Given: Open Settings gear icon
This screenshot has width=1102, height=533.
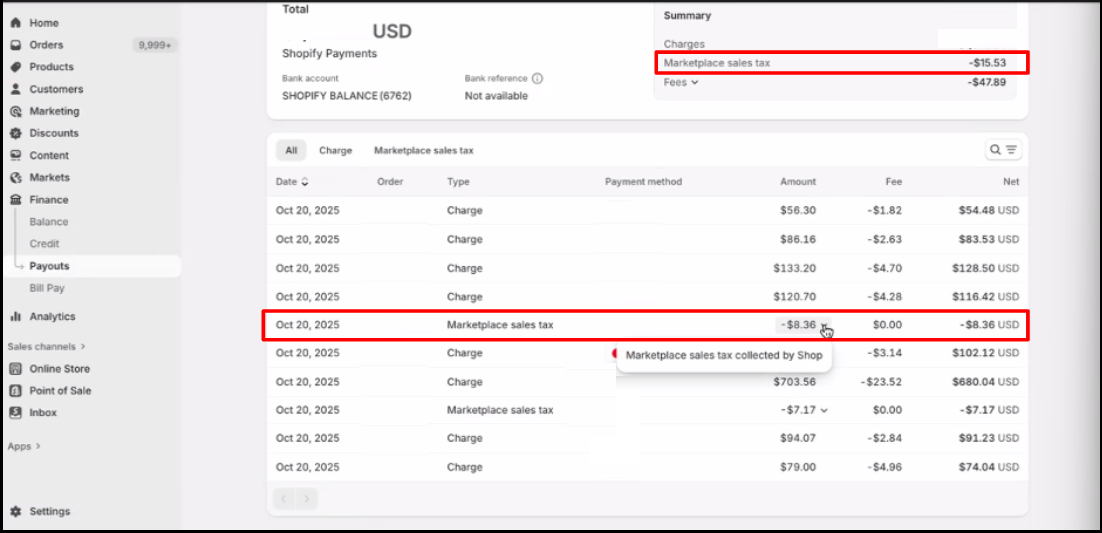Looking at the screenshot, I should 16,511.
